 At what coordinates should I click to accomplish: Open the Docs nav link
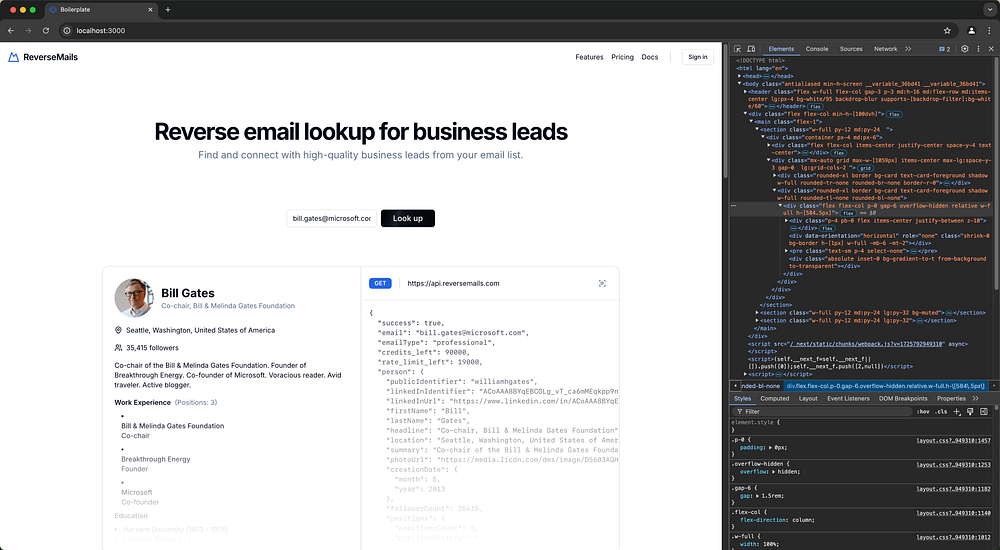(650, 57)
